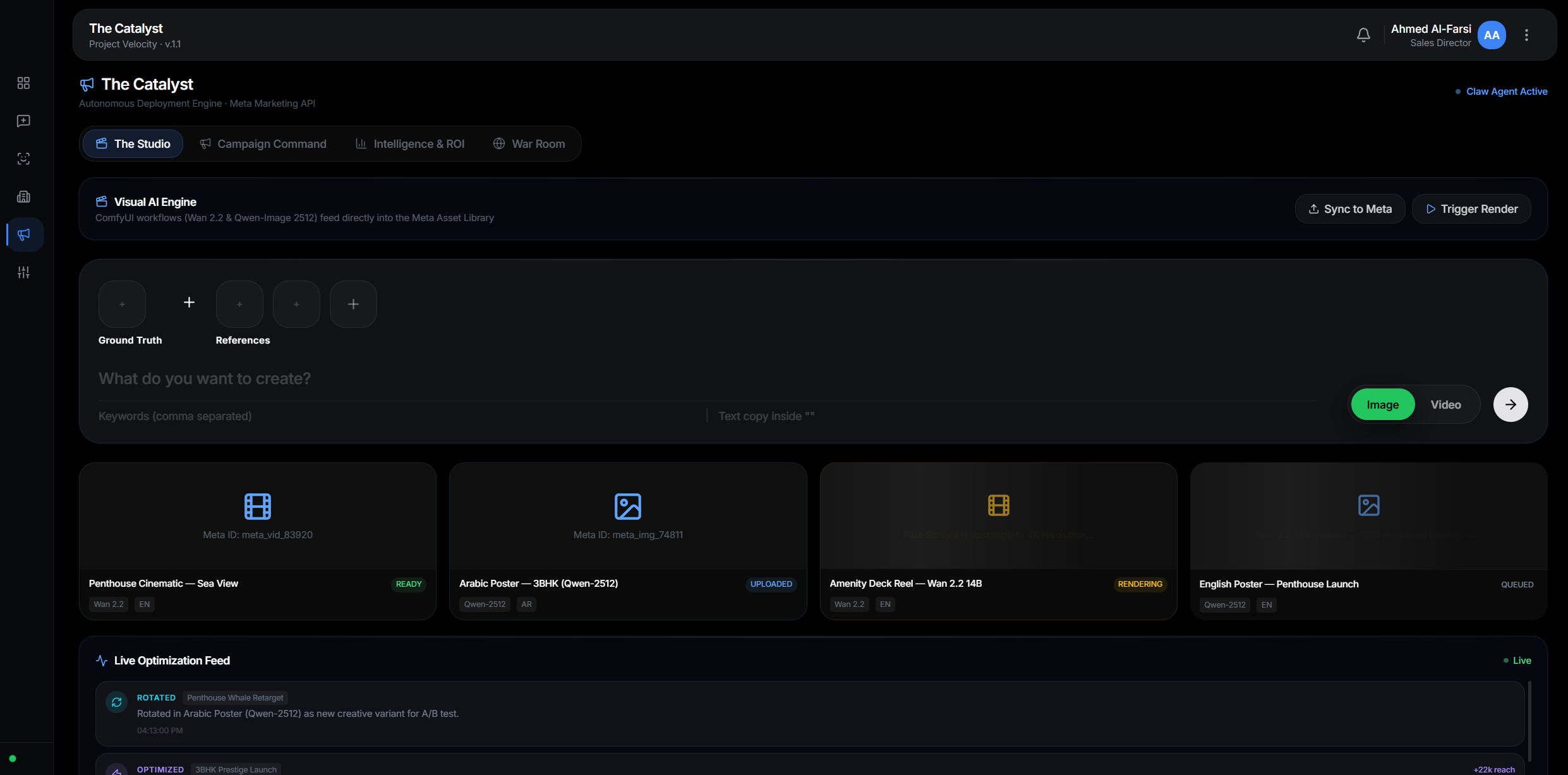Image resolution: width=1568 pixels, height=775 pixels.
Task: Click the READY status badge
Action: 409,584
